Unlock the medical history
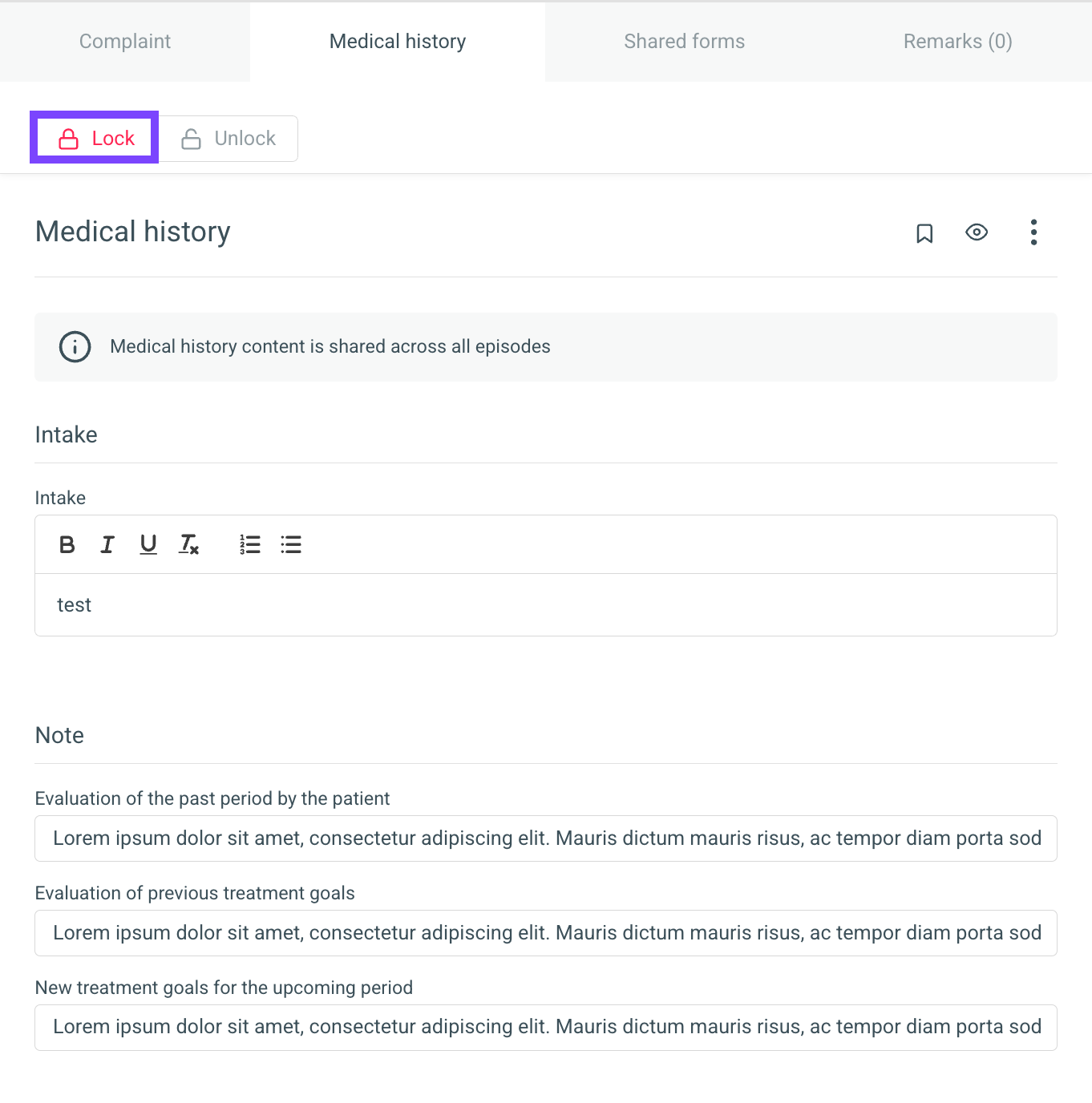The image size is (1092, 1103). point(229,139)
